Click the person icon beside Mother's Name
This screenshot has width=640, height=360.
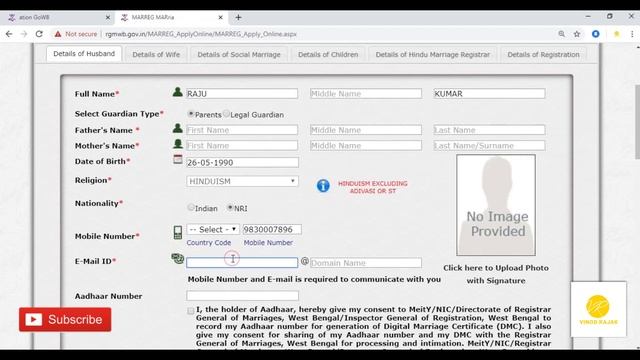click(178, 144)
